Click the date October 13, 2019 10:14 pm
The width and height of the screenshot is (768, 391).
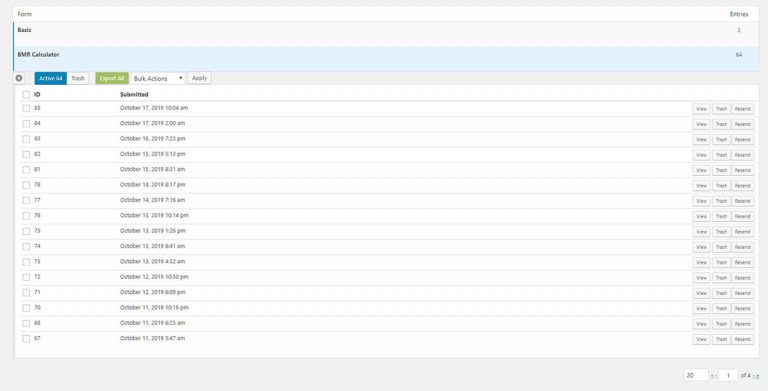(x=154, y=216)
